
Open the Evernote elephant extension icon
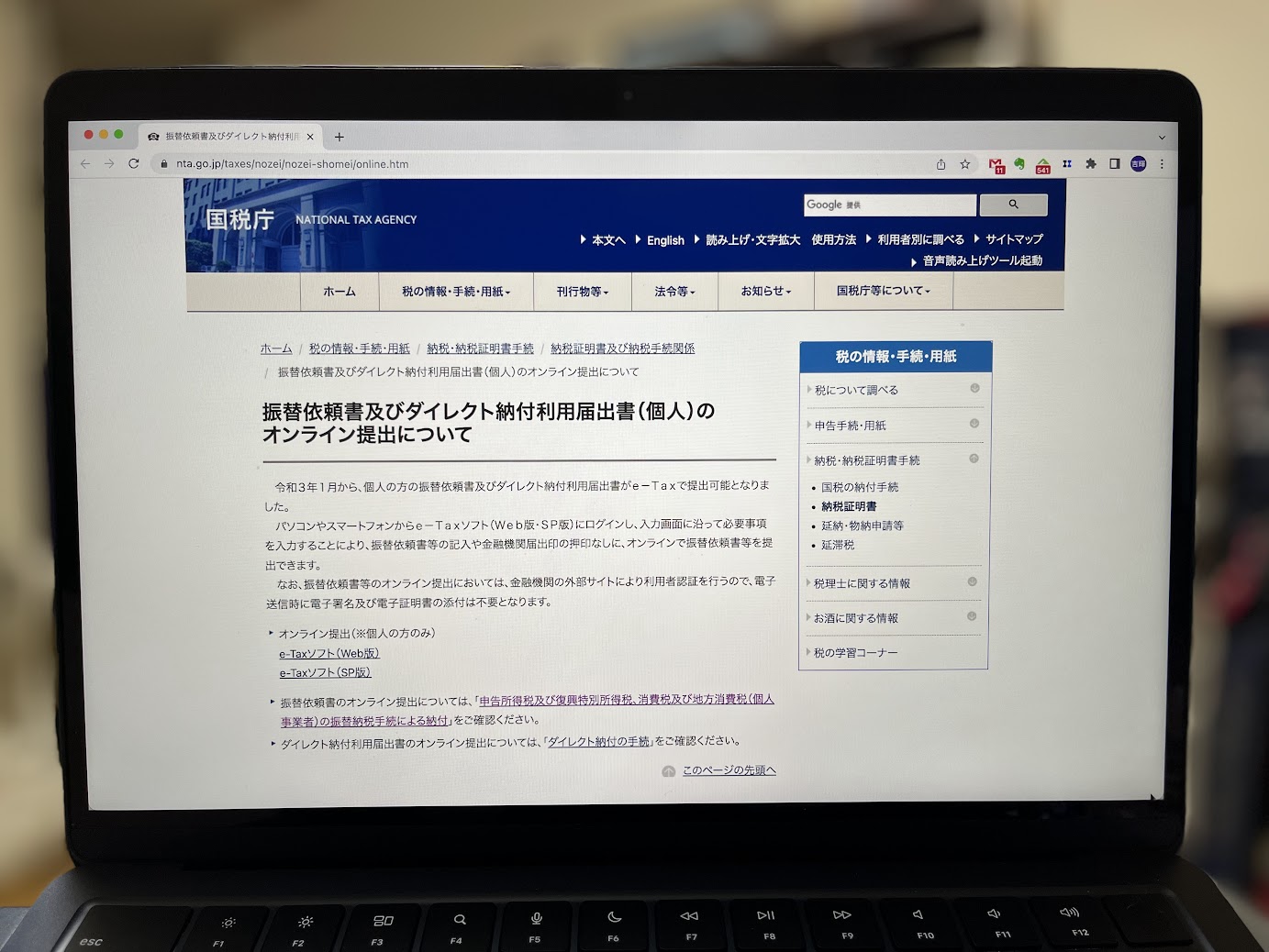coord(1019,164)
